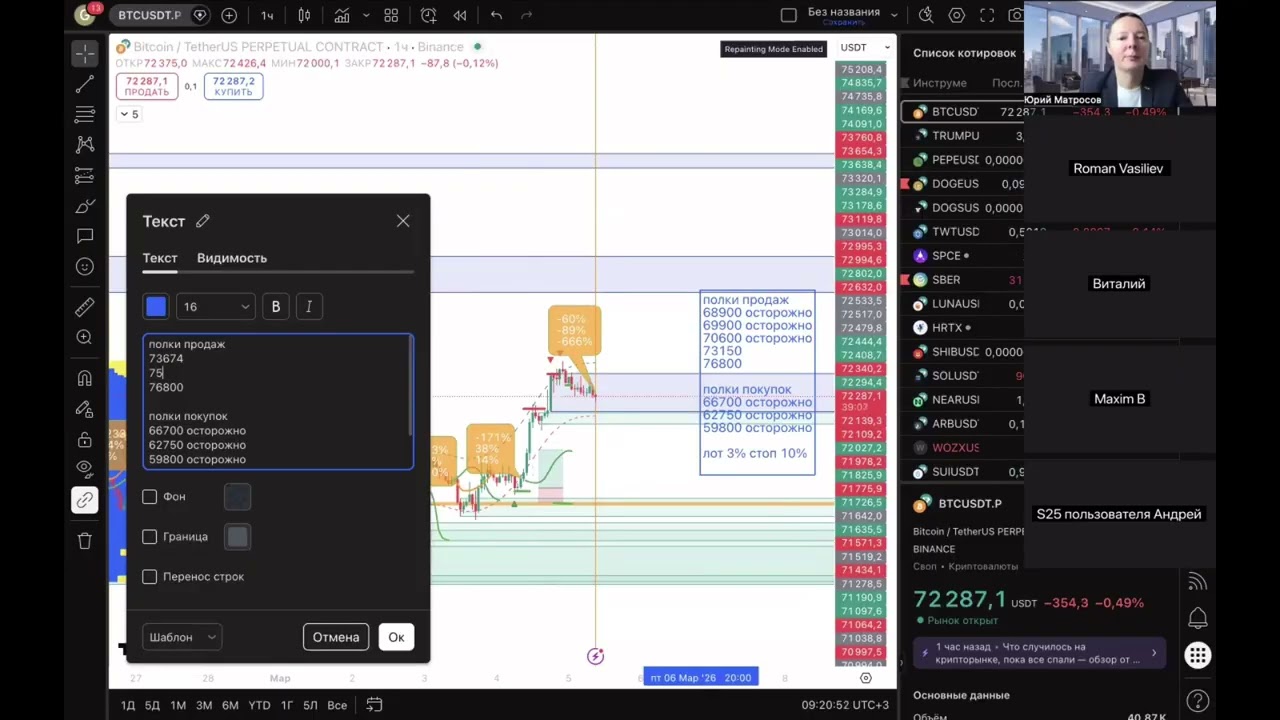
Task: Open the Граница border color swatch
Action: [x=237, y=537]
